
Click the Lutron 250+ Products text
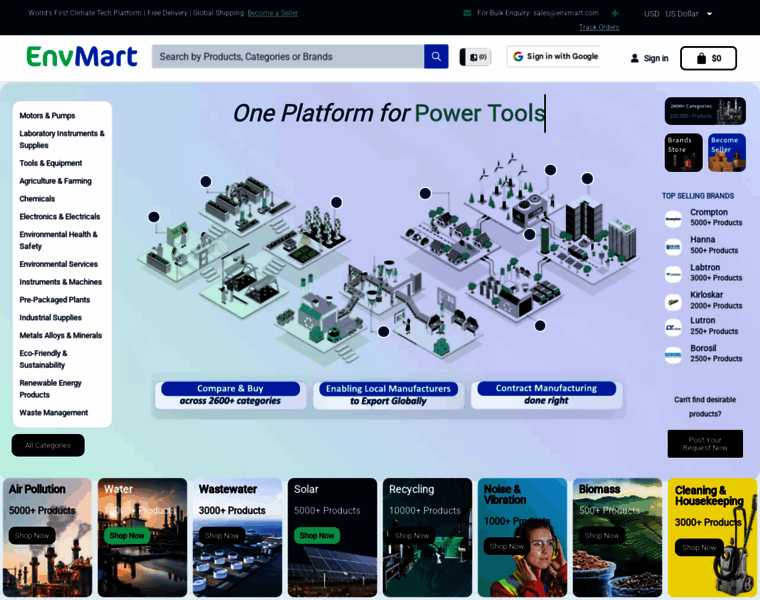[714, 326]
